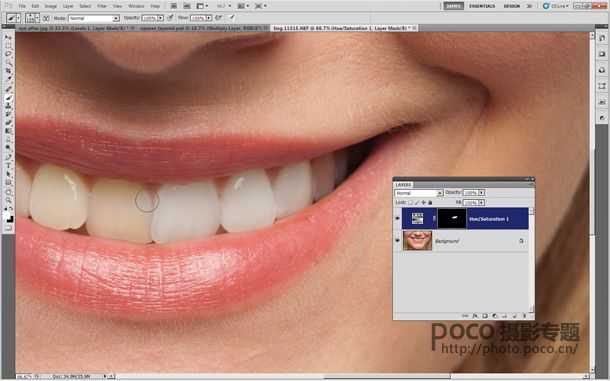Select the Lasso tool in the toolbar
The height and width of the screenshot is (381, 610).
pyautogui.click(x=9, y=53)
